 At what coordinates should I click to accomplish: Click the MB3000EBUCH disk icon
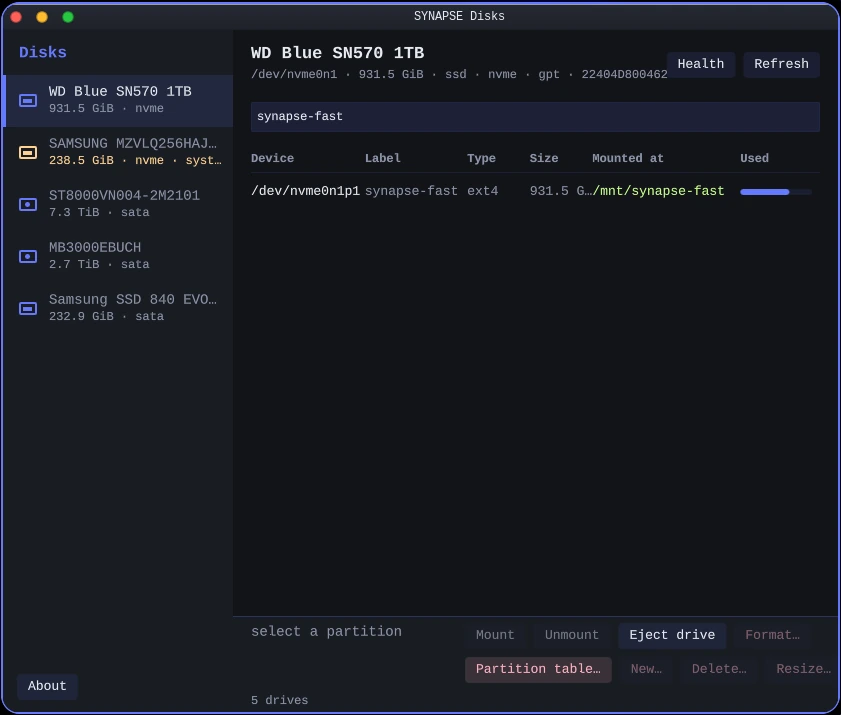pos(28,256)
